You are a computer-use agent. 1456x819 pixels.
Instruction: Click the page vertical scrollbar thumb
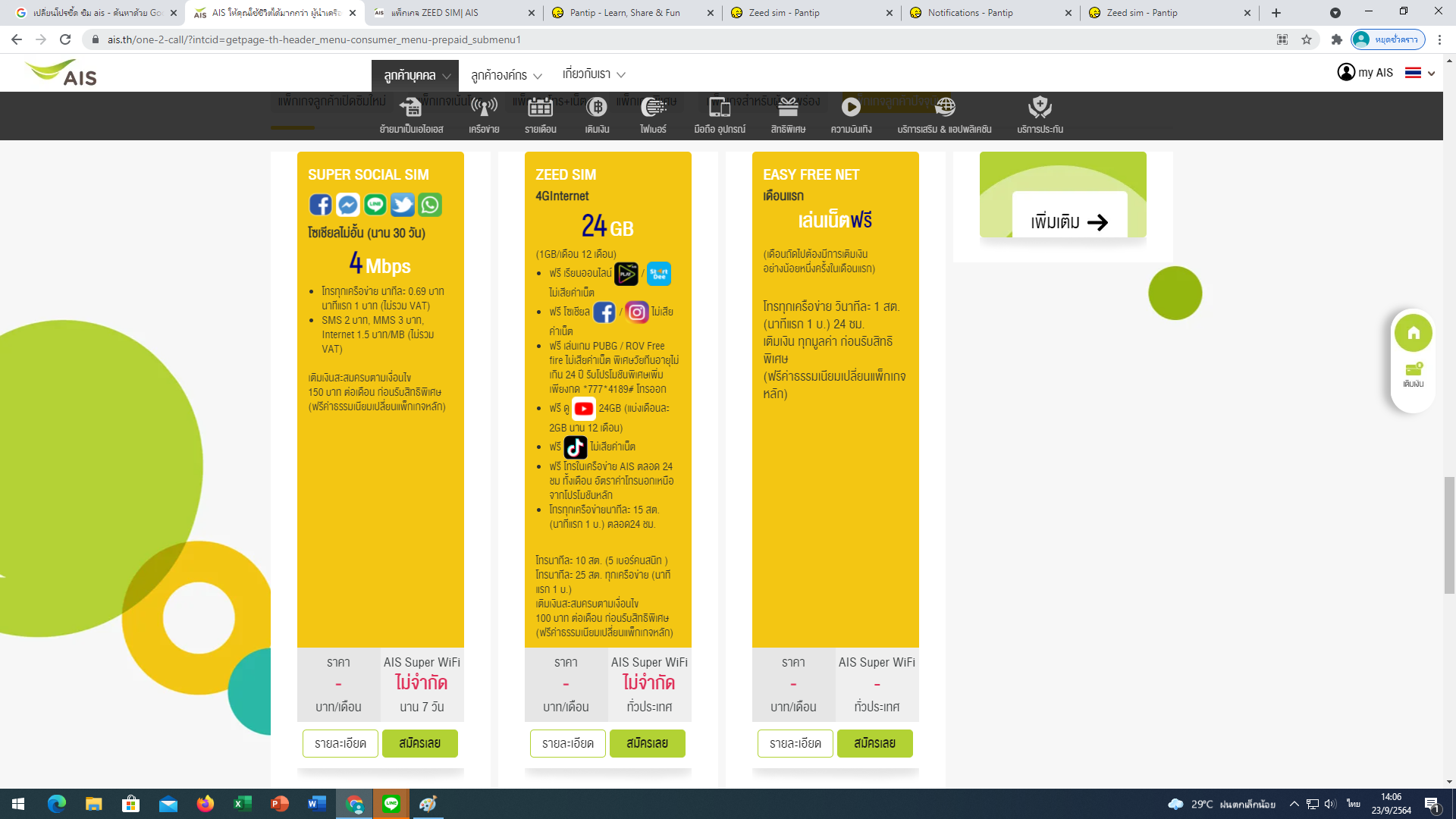pyautogui.click(x=1449, y=535)
